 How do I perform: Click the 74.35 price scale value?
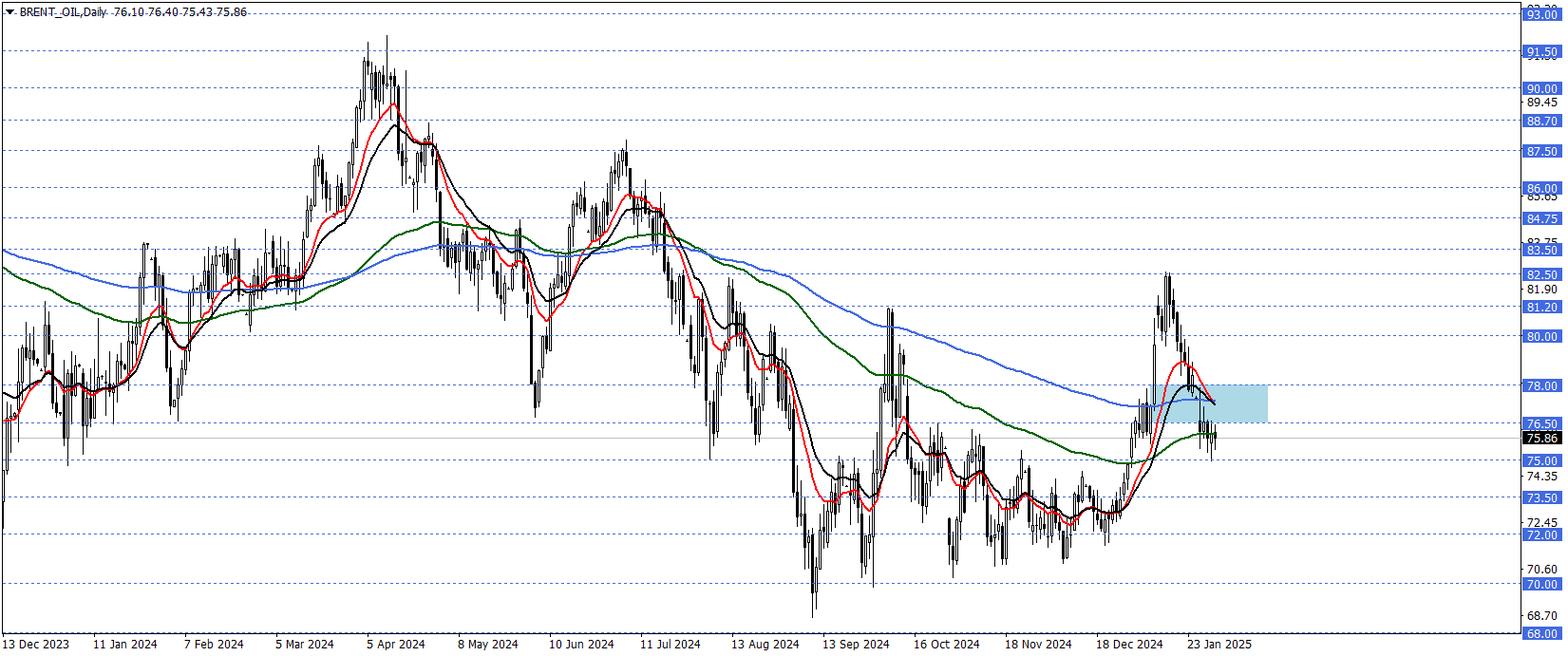point(1541,476)
